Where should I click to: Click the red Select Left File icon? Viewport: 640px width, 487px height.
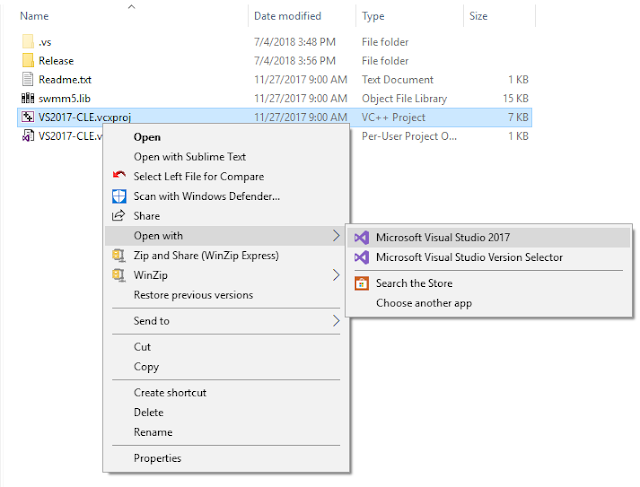click(120, 177)
